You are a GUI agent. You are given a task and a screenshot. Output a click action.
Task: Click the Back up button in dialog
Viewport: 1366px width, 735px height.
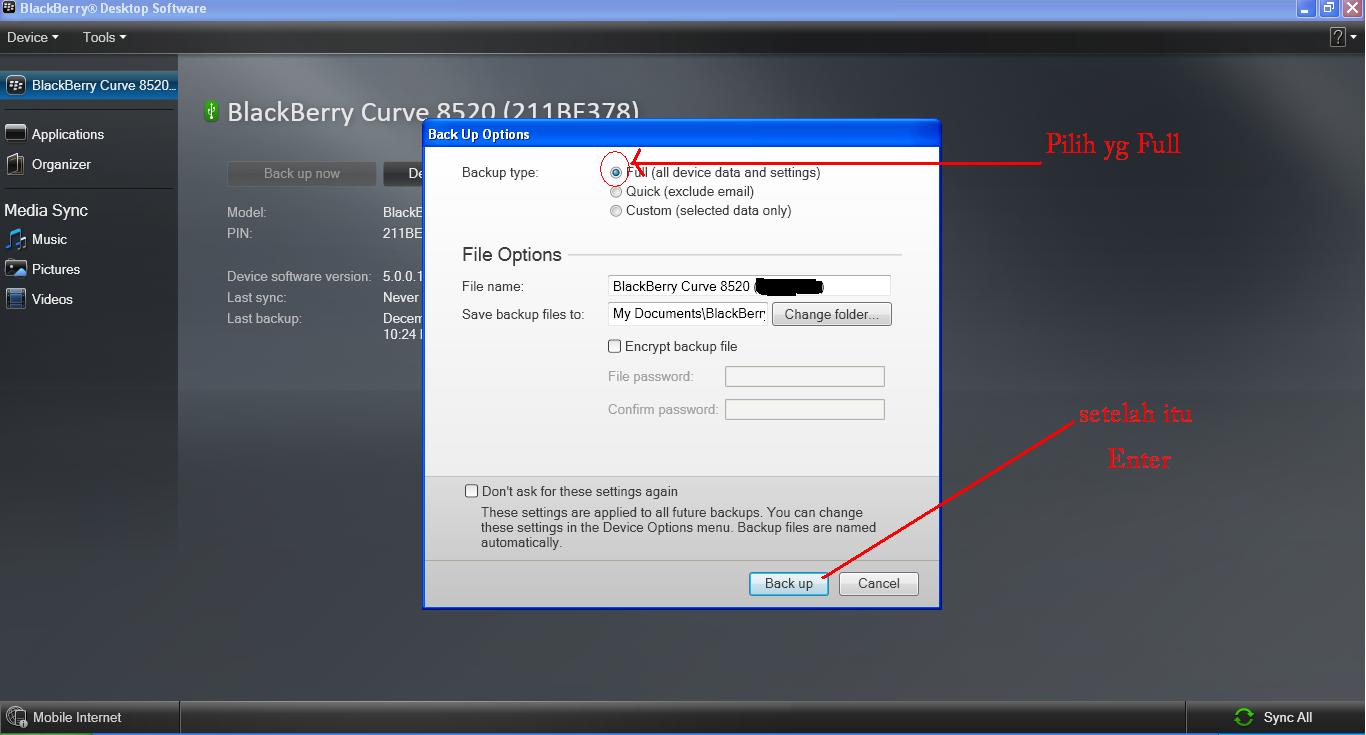789,583
